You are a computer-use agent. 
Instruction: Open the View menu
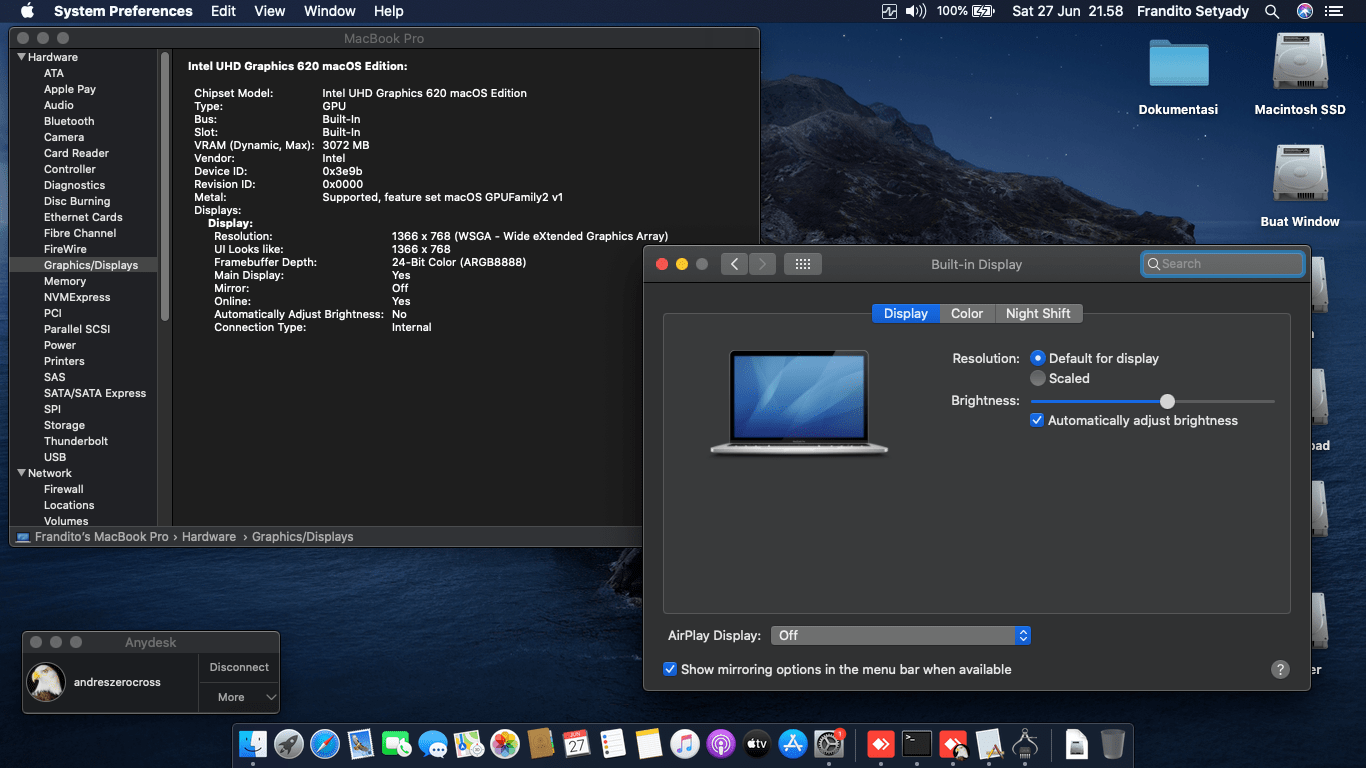[x=270, y=11]
